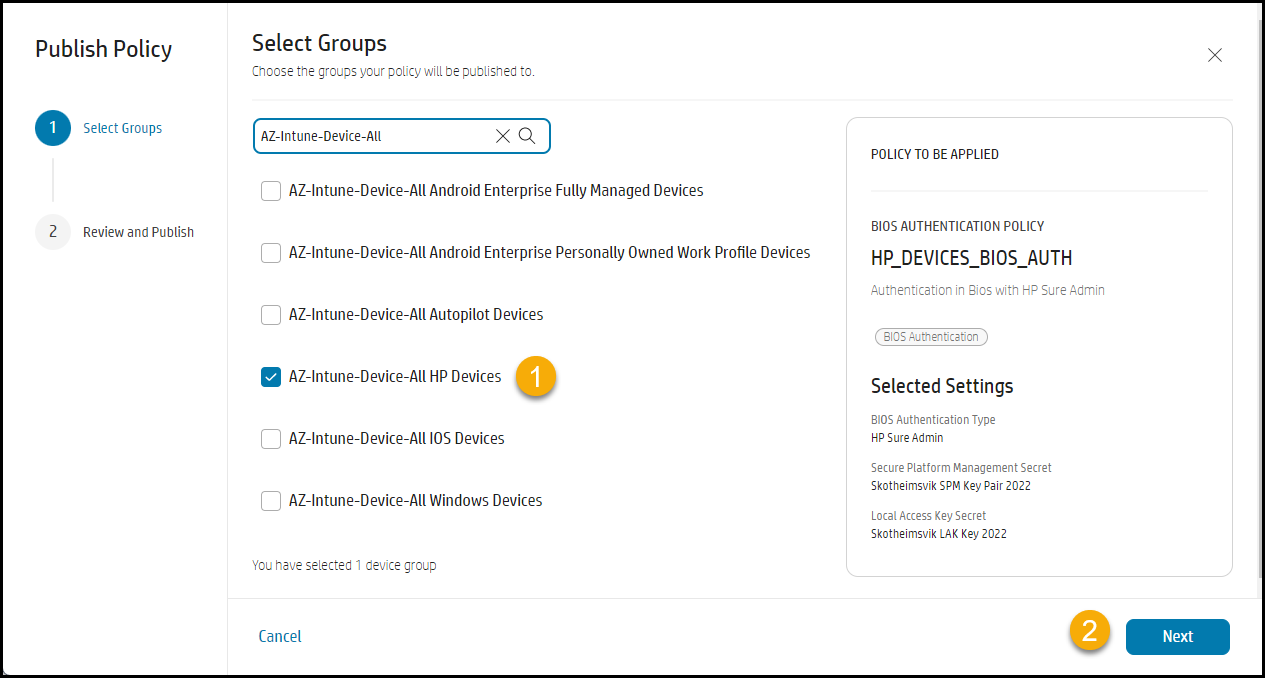The width and height of the screenshot is (1265, 678).
Task: Click the Next button
Action: [1178, 636]
